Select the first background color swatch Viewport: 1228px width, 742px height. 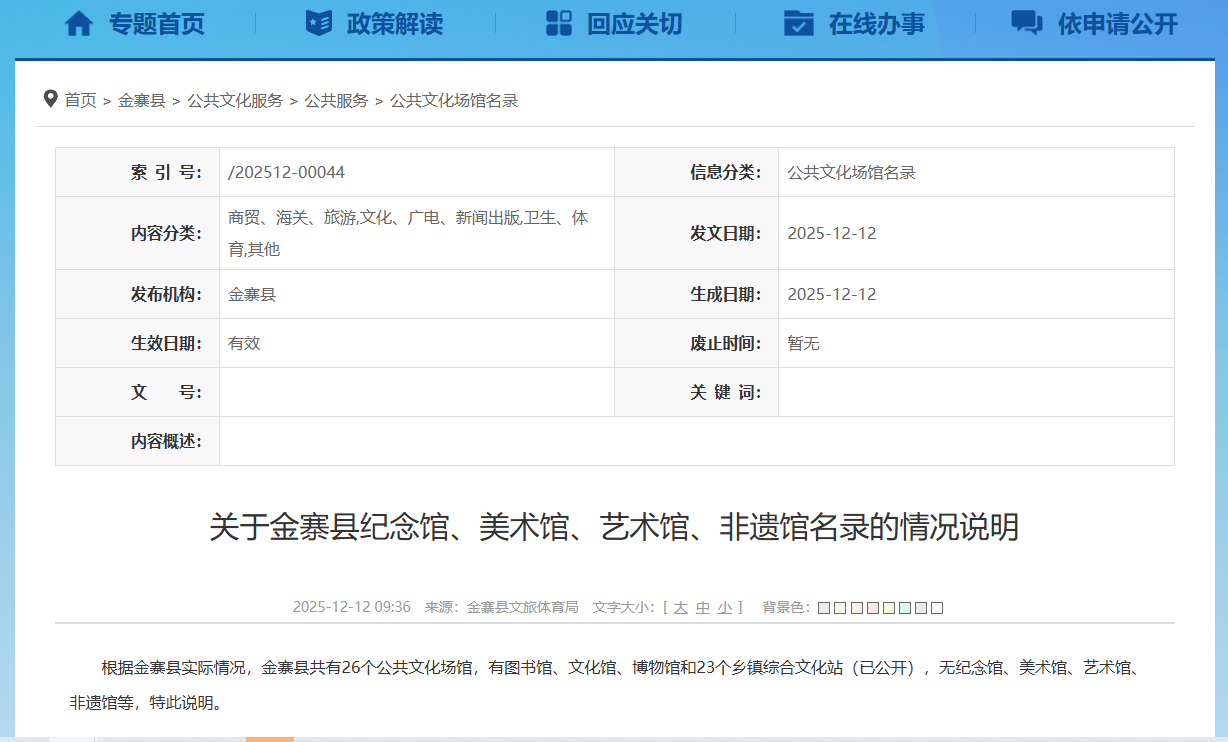pos(824,608)
